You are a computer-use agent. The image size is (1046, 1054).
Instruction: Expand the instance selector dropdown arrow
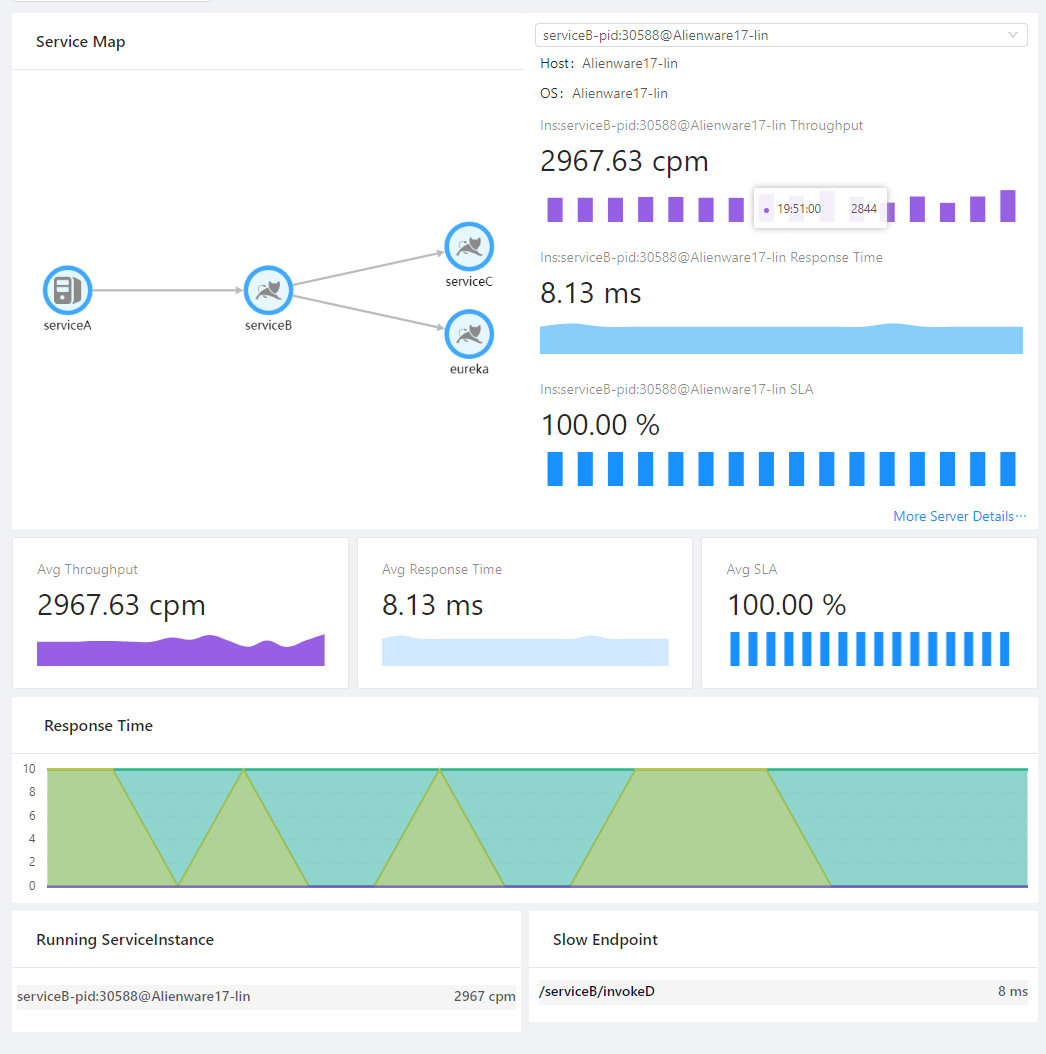[x=1012, y=35]
